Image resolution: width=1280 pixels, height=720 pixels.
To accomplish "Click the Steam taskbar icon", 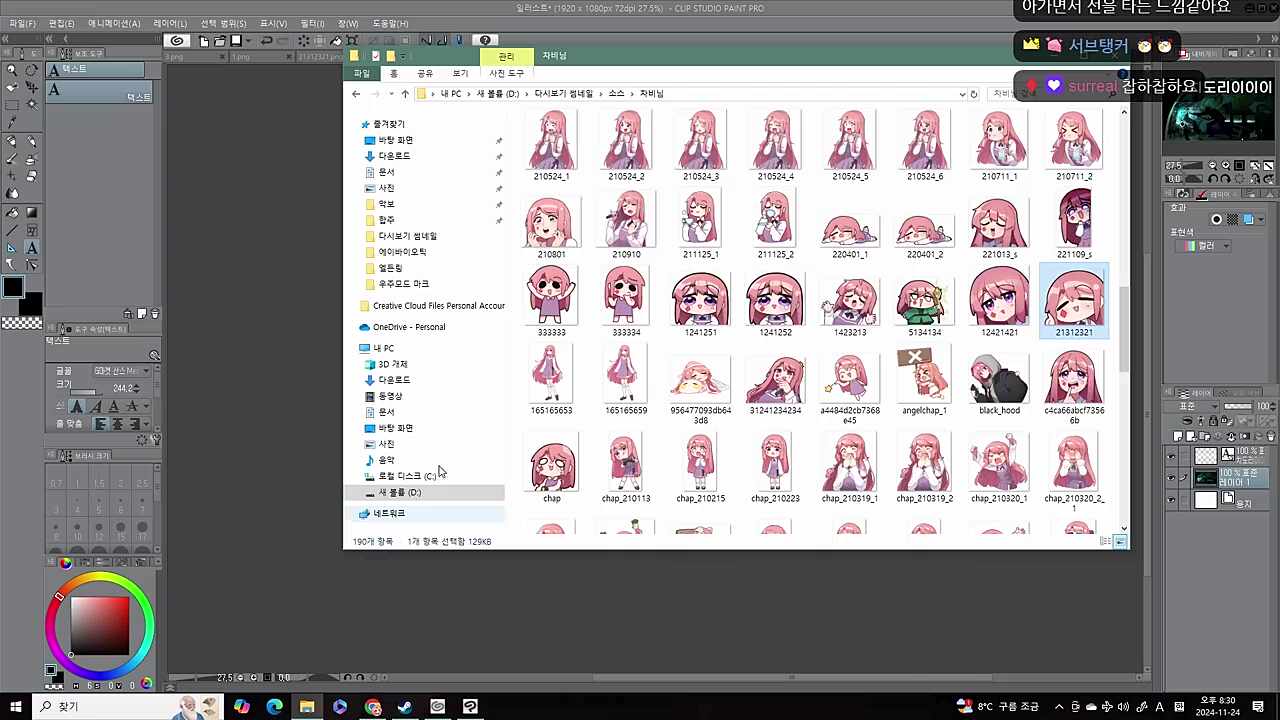I will click(x=405, y=707).
